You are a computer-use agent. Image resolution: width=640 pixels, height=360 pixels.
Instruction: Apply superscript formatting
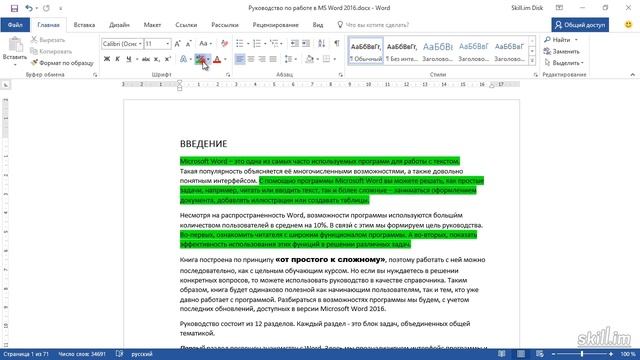click(167, 60)
